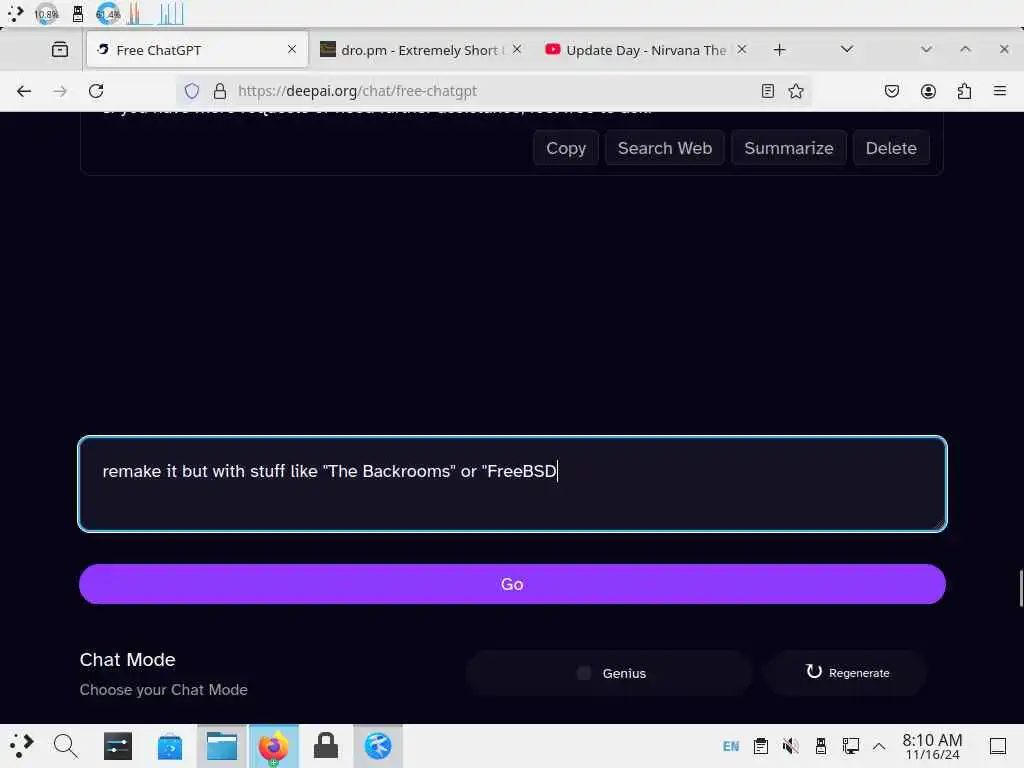This screenshot has height=768, width=1024.
Task: Launch the Discover software store icon
Action: point(170,746)
